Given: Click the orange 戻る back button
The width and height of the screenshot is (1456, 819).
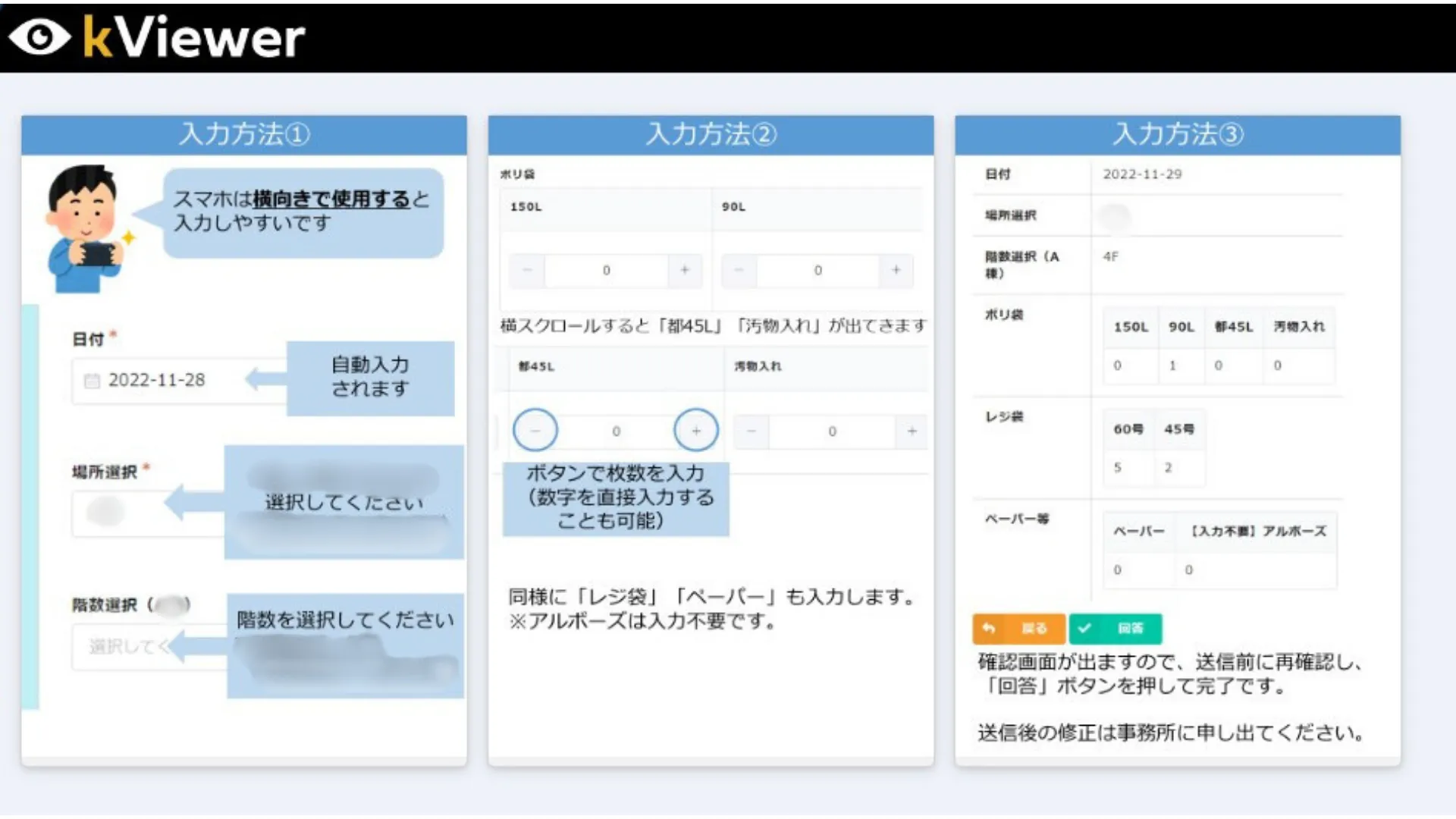Looking at the screenshot, I should tap(1018, 628).
